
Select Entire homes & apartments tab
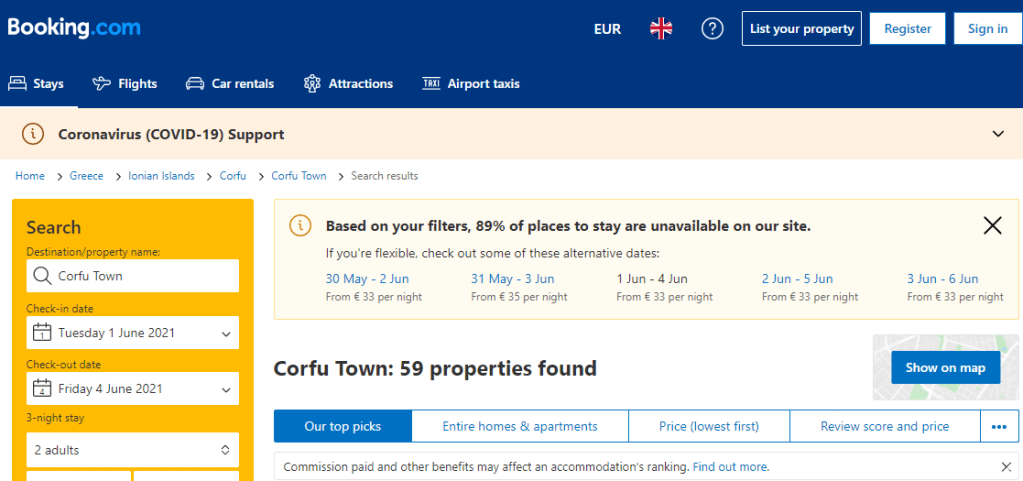[520, 427]
